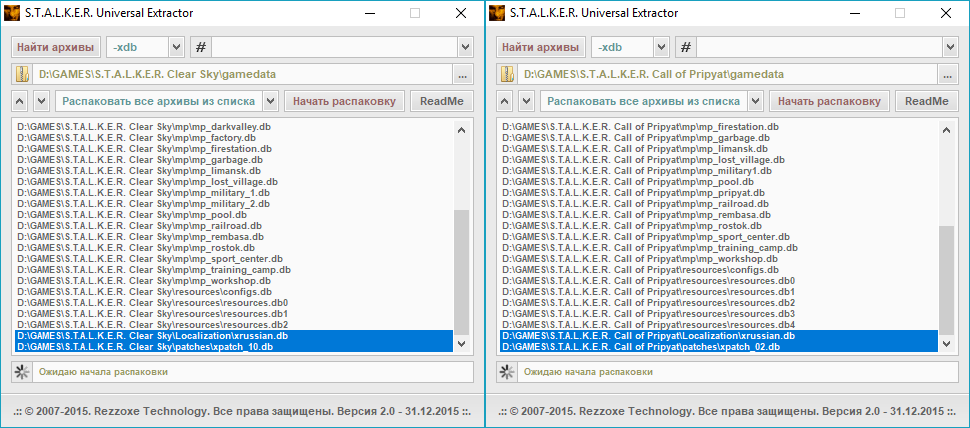The width and height of the screenshot is (970, 428).
Task: Select Call of Pripyat resources.db3 entry
Action: pos(718,314)
